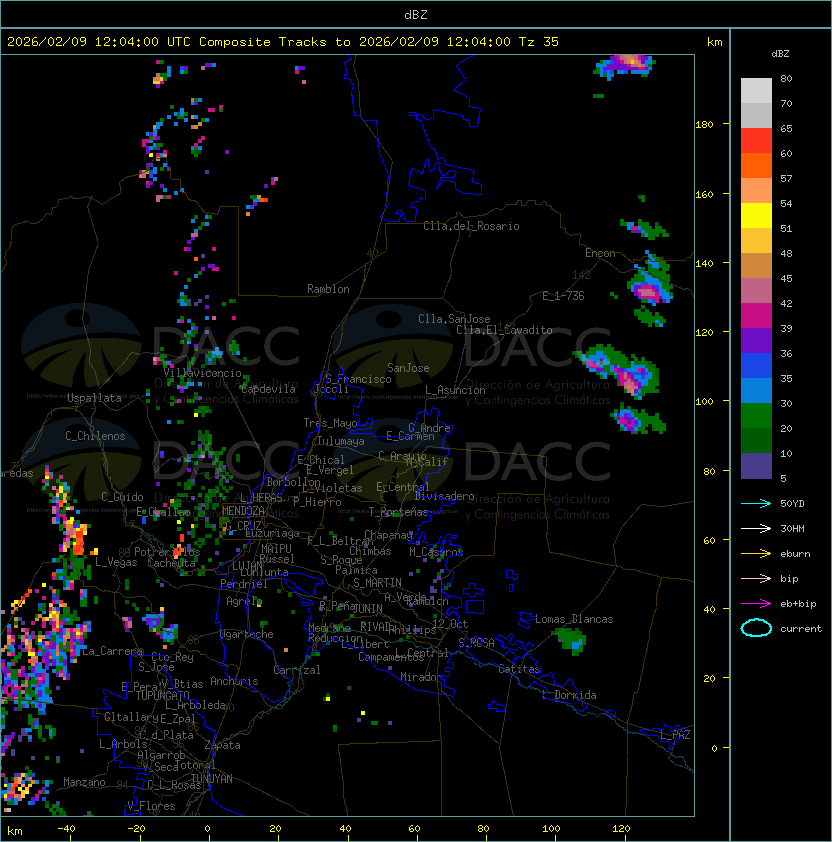Click the magenta eb+bip arrow icon
Screen dimensions: 832x842
coord(756,604)
